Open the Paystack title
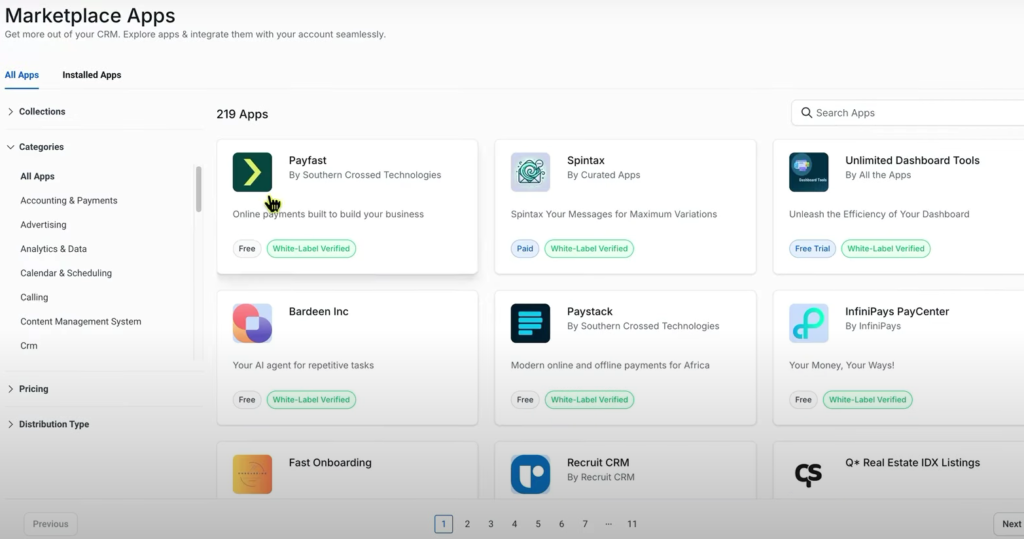 click(590, 311)
